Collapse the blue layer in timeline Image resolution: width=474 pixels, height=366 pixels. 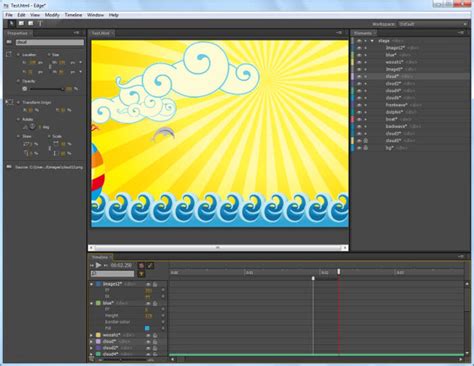92,303
